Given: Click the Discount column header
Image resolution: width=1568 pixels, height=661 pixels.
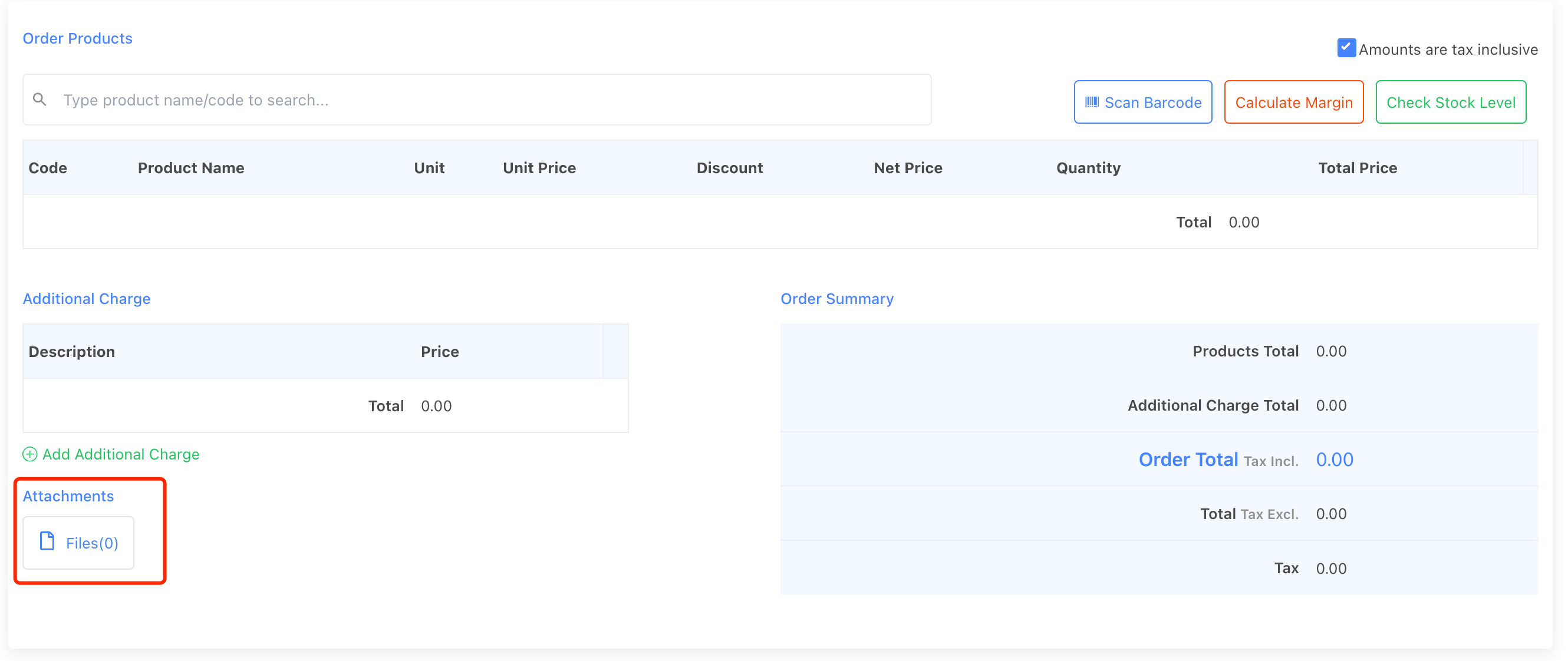Looking at the screenshot, I should (x=729, y=168).
